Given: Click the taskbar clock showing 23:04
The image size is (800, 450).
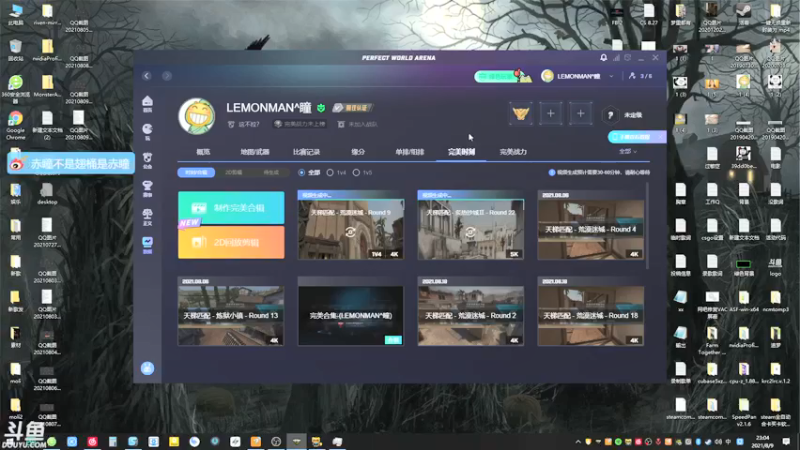Looking at the screenshot, I should (763, 441).
